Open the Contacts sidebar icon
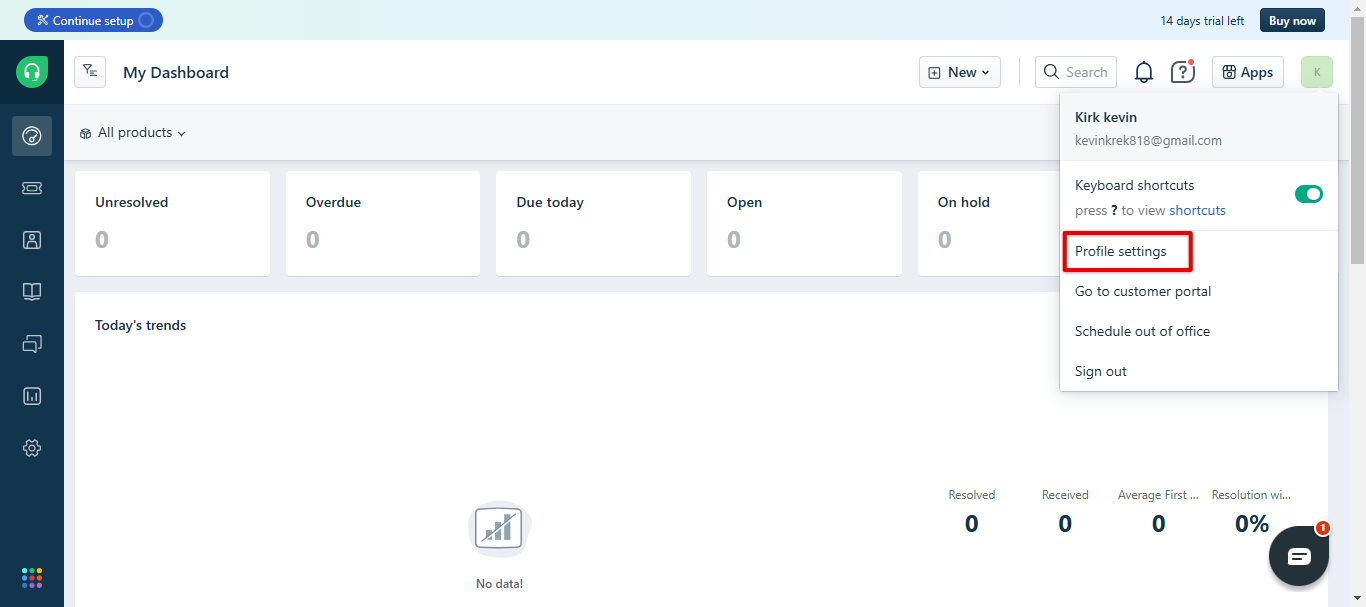This screenshot has width=1366, height=607. tap(32, 240)
